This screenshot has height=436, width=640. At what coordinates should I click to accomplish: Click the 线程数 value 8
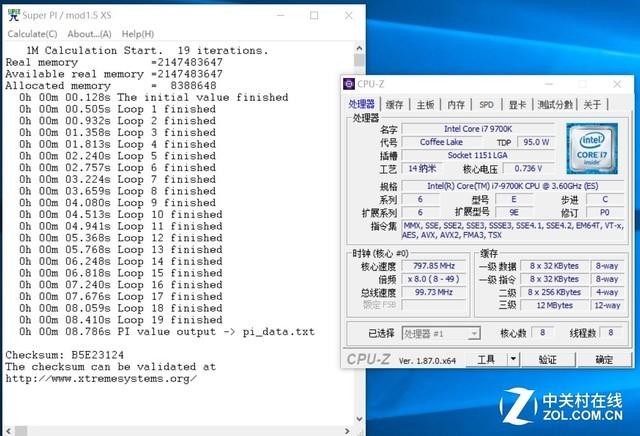(611, 332)
